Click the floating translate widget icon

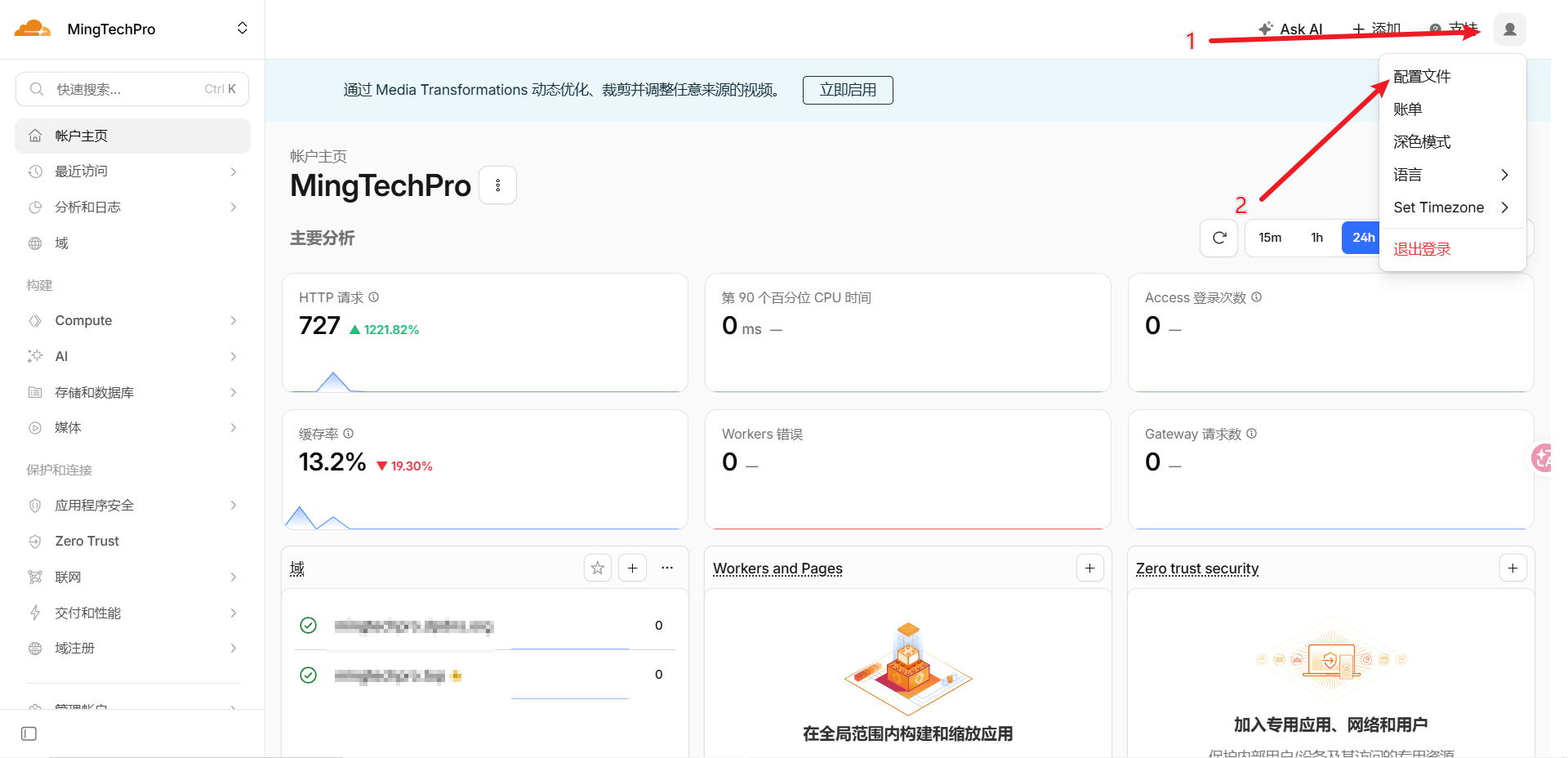[1542, 458]
